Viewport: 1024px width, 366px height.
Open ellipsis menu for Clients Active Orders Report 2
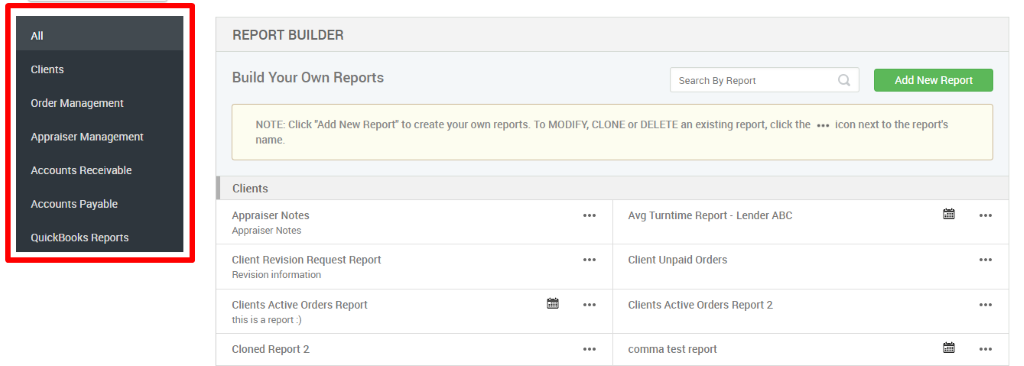[x=985, y=305]
